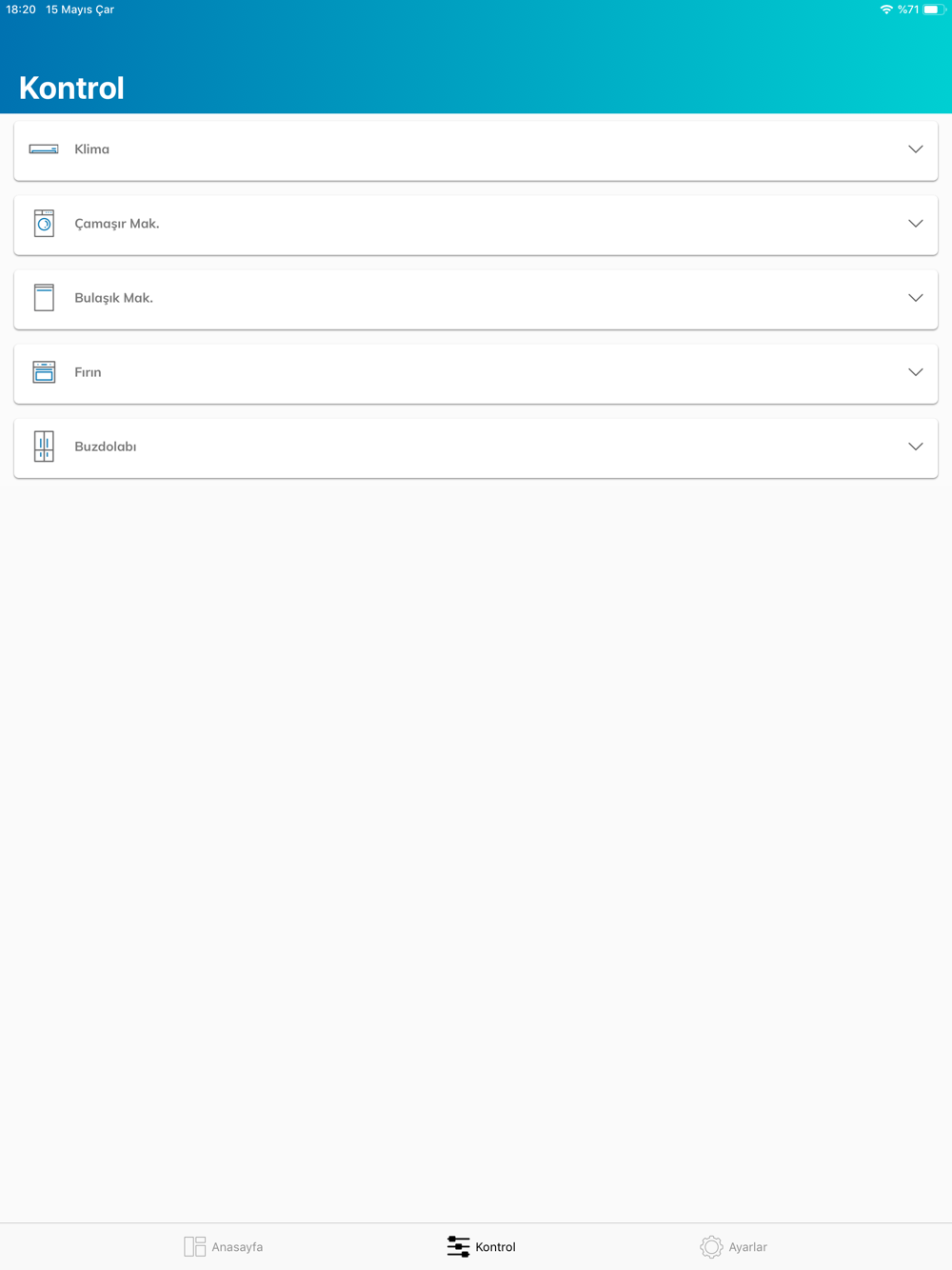Viewport: 952px width, 1270px height.
Task: Click the dishwasher icon beside Bulaşık Mak.
Action: coord(44,298)
